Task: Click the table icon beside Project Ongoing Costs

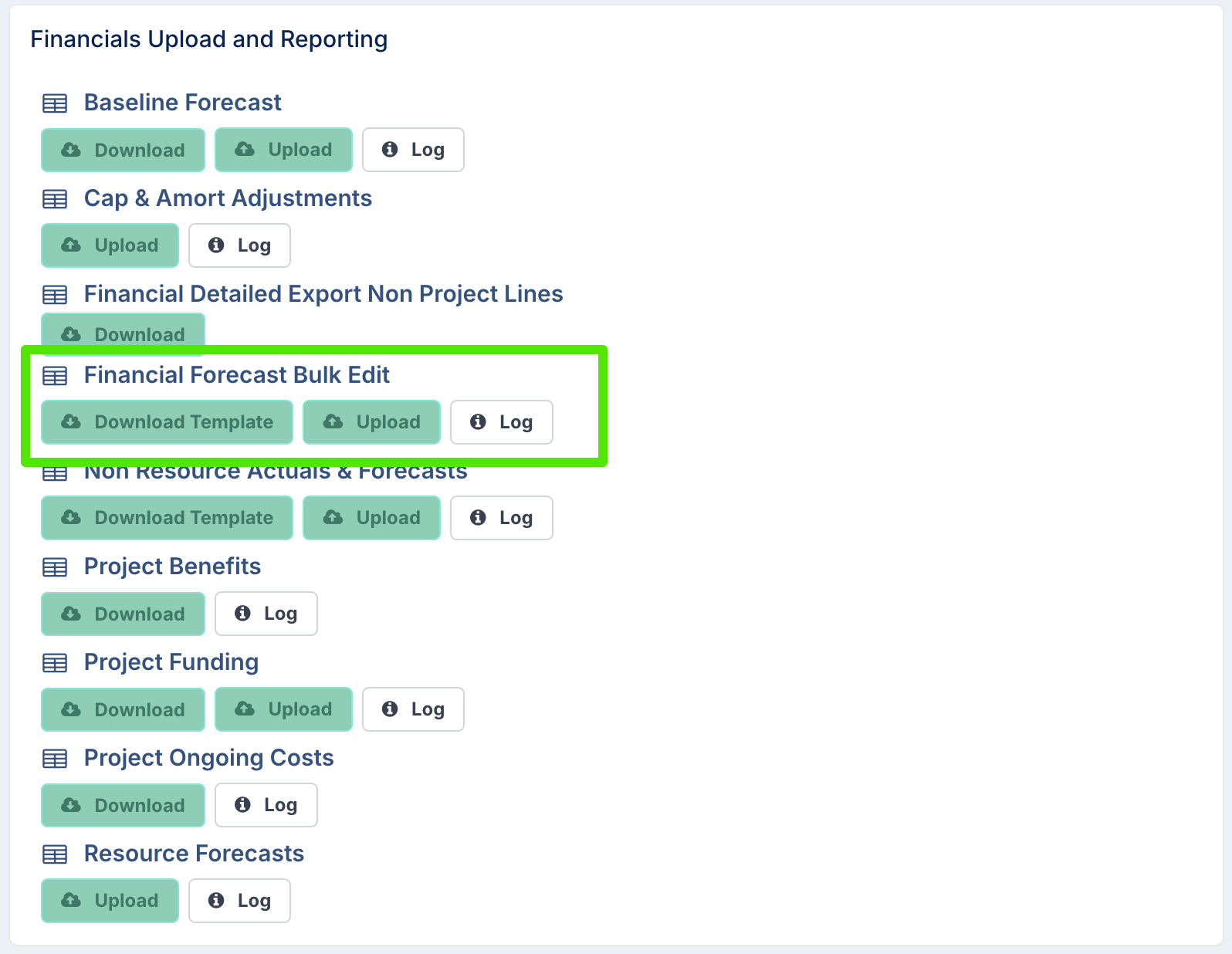Action: click(x=55, y=759)
